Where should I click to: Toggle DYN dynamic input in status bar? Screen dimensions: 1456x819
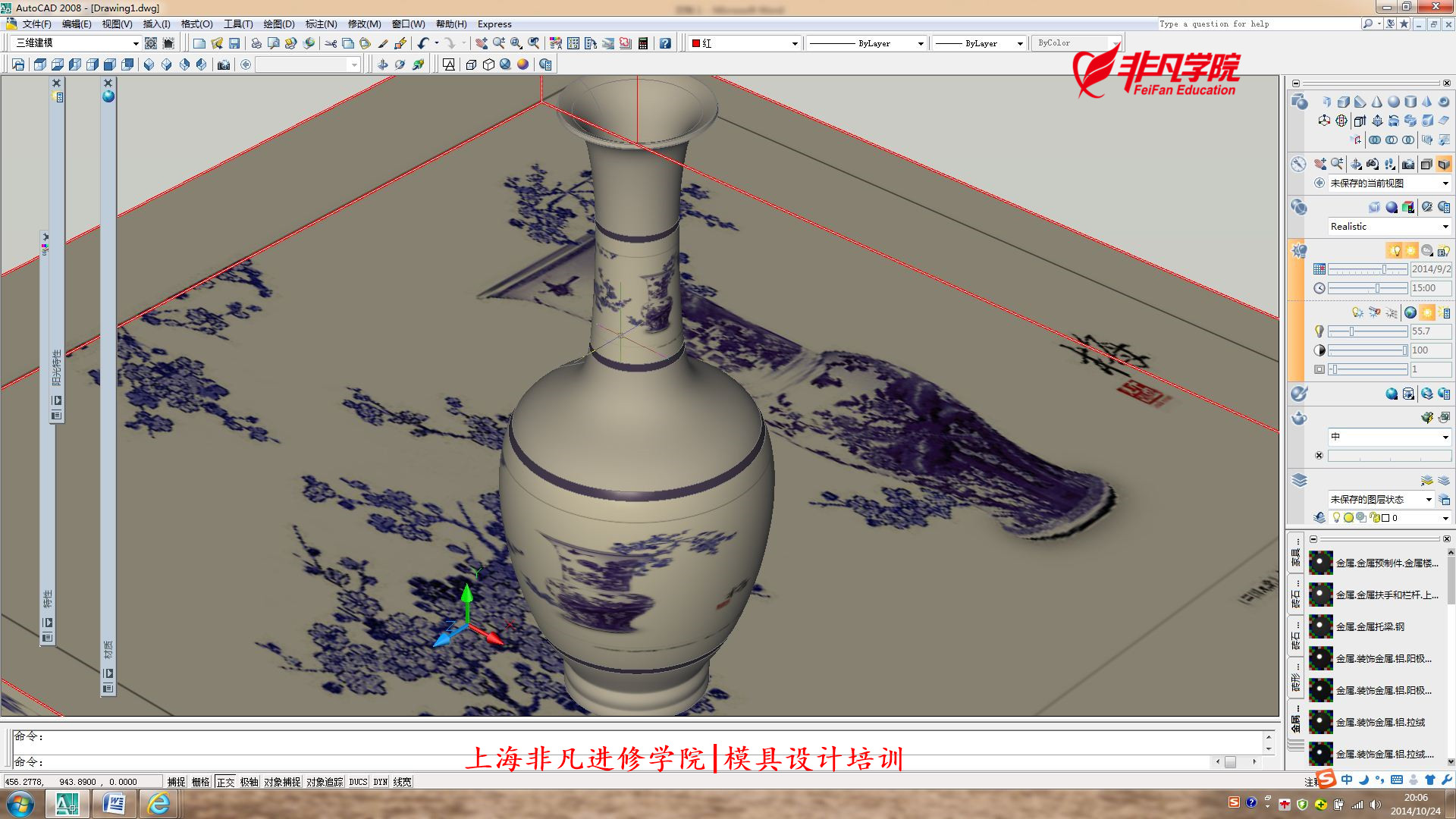tap(380, 782)
